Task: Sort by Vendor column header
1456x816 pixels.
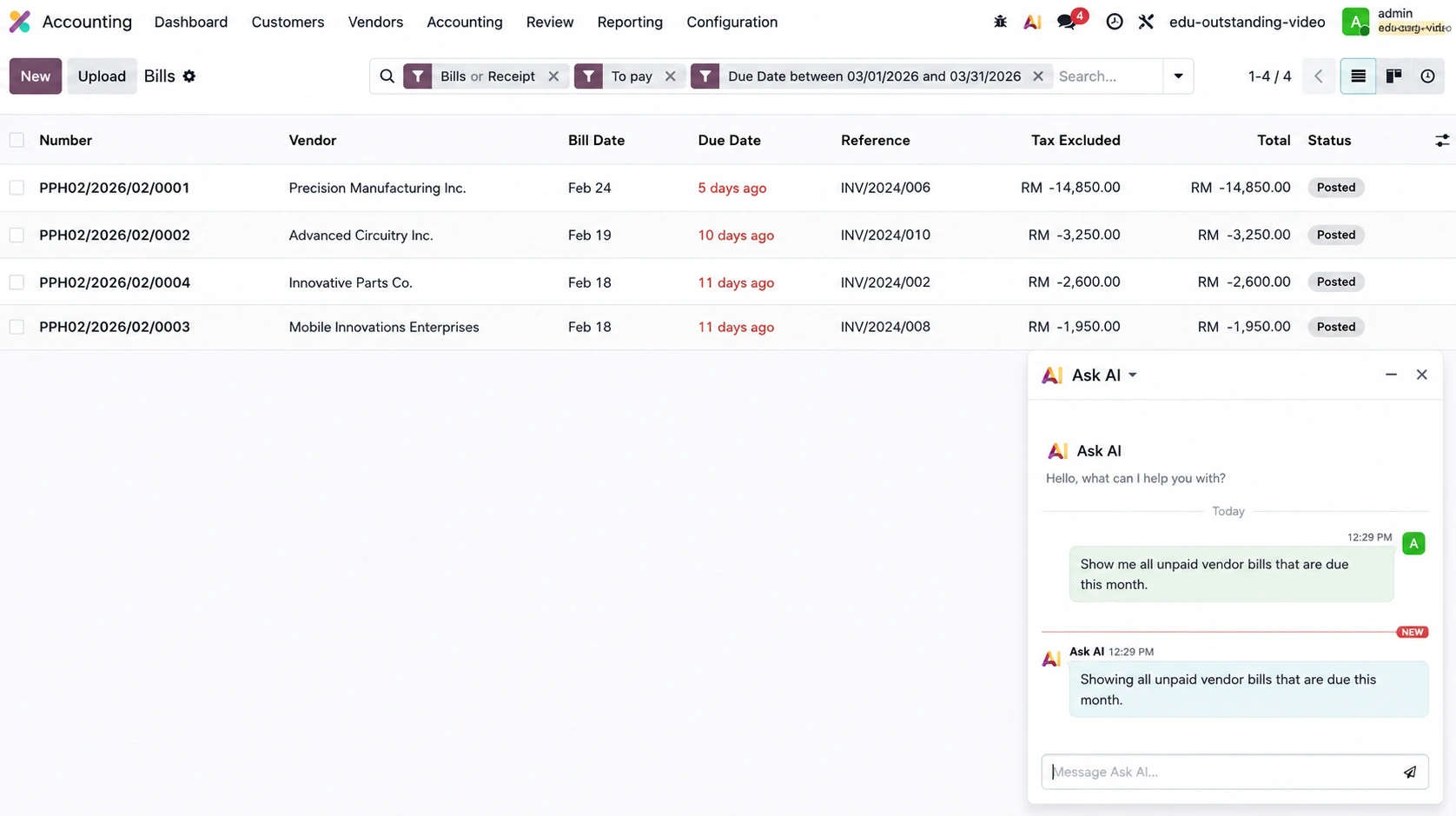Action: coord(313,140)
